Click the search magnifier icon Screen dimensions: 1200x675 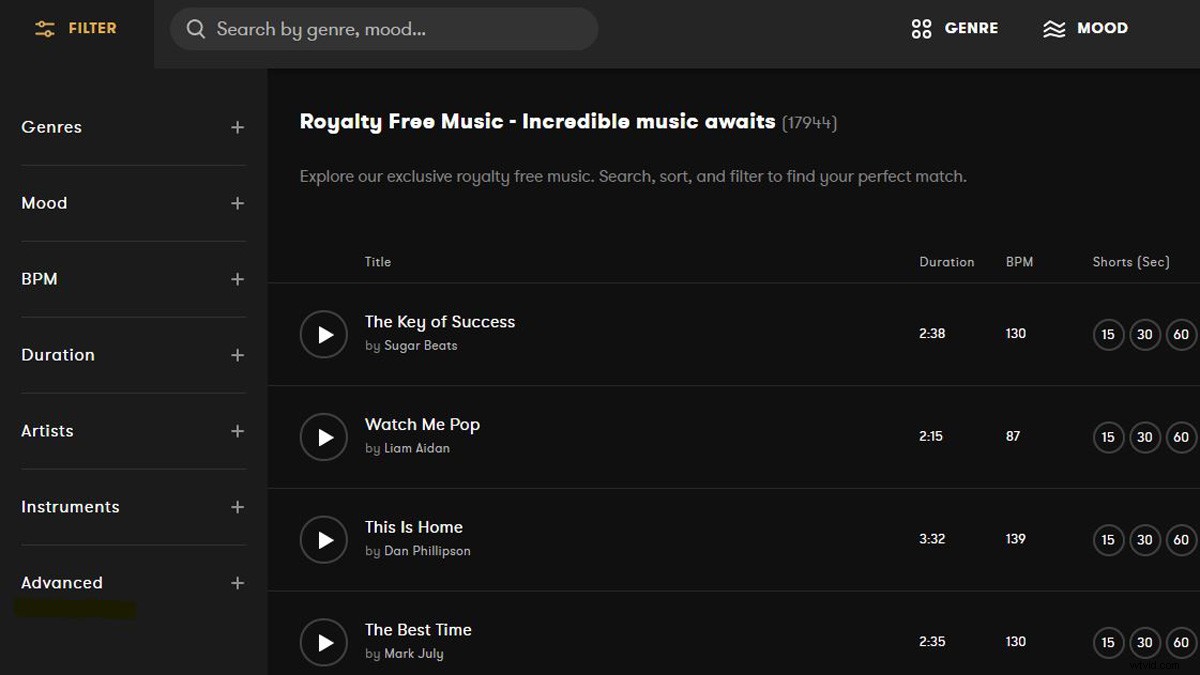click(x=196, y=29)
